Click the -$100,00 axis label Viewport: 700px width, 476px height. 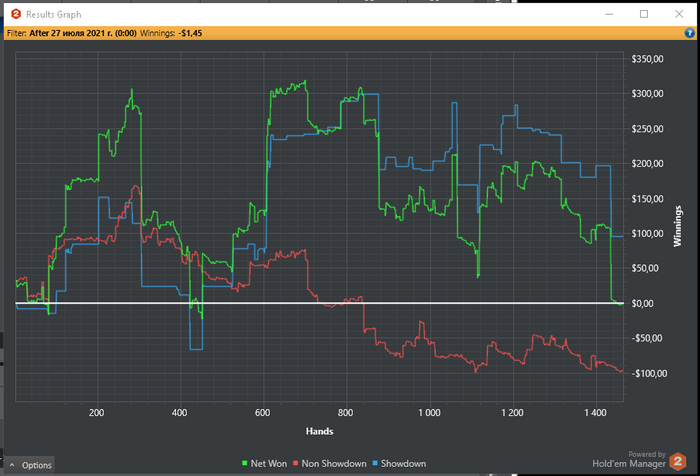tap(649, 374)
